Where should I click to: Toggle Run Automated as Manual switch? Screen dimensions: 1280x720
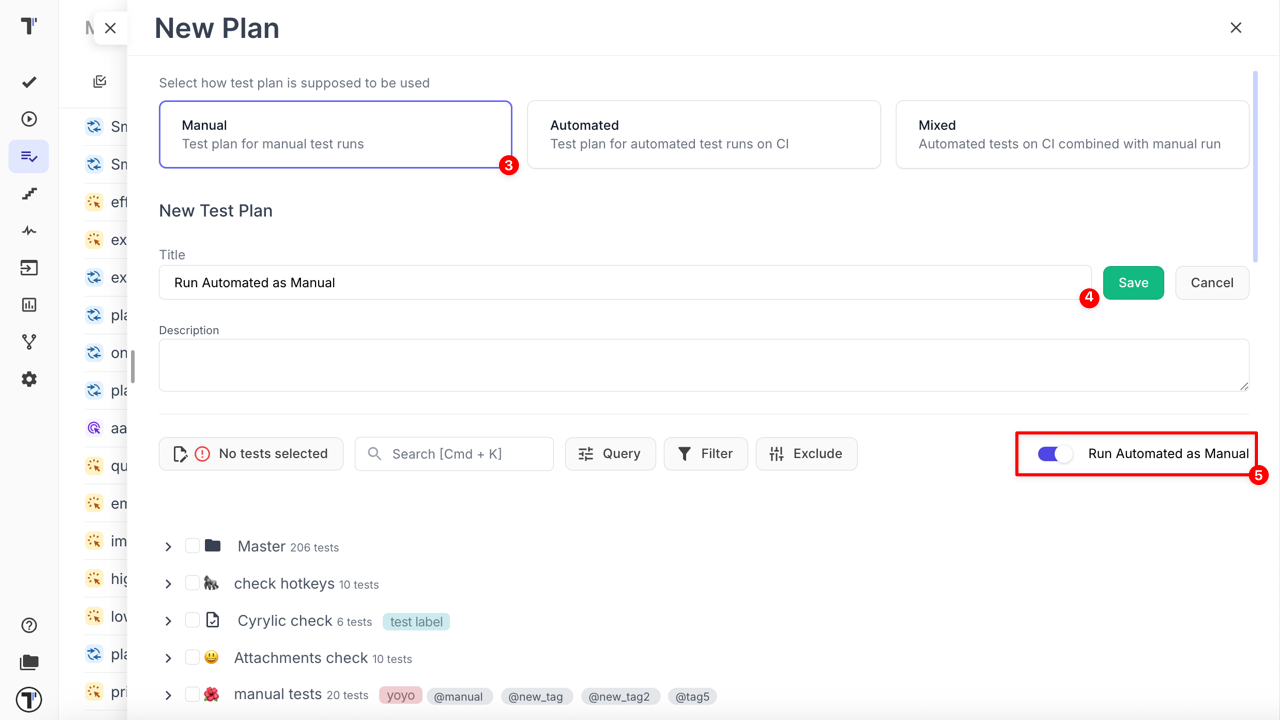click(1051, 453)
